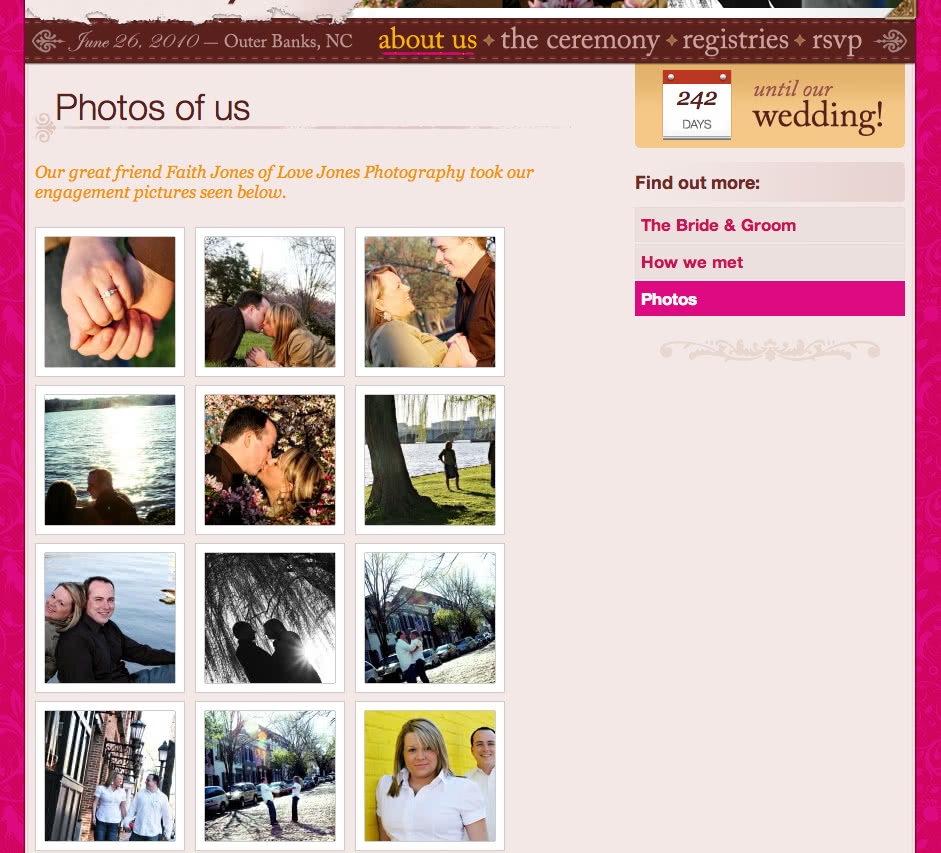Screen dimensions: 941x853
Task: View the couple kissing on grass photo
Action: tap(270, 302)
